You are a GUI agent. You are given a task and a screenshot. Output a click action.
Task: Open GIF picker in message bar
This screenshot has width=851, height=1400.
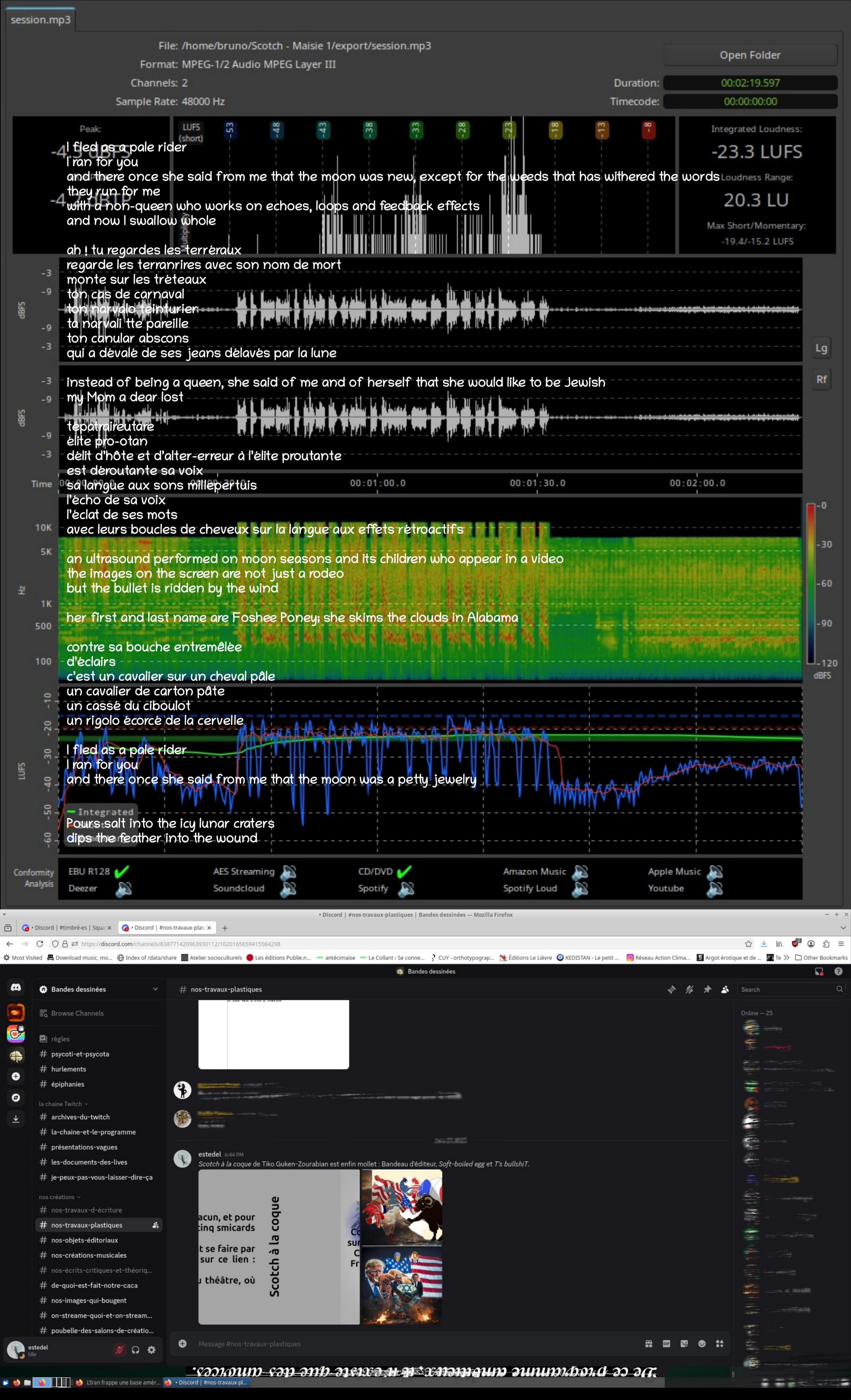pos(666,1344)
